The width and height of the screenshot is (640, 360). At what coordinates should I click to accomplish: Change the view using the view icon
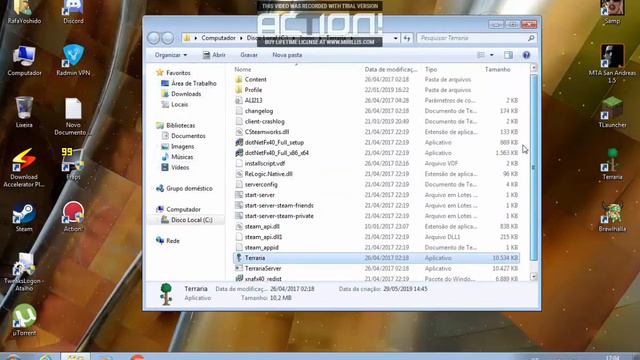coord(481,55)
